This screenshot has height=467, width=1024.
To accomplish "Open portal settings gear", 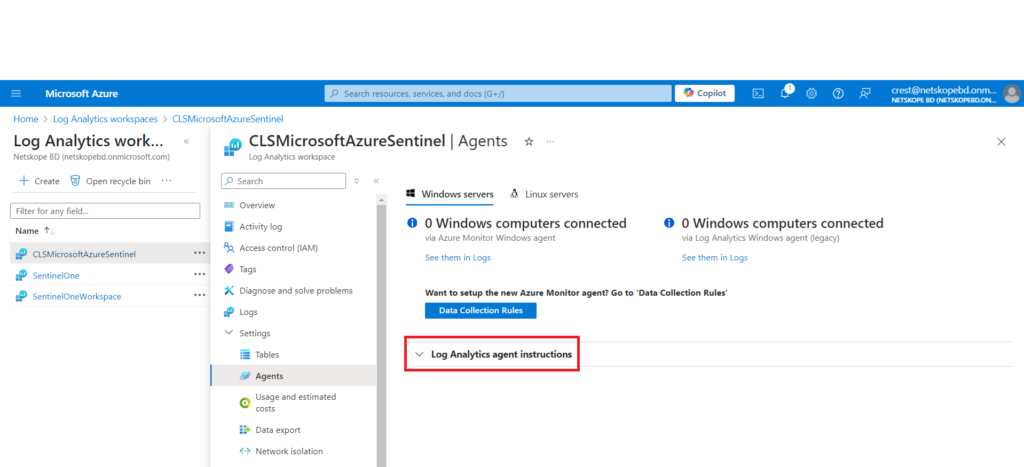I will coord(812,93).
